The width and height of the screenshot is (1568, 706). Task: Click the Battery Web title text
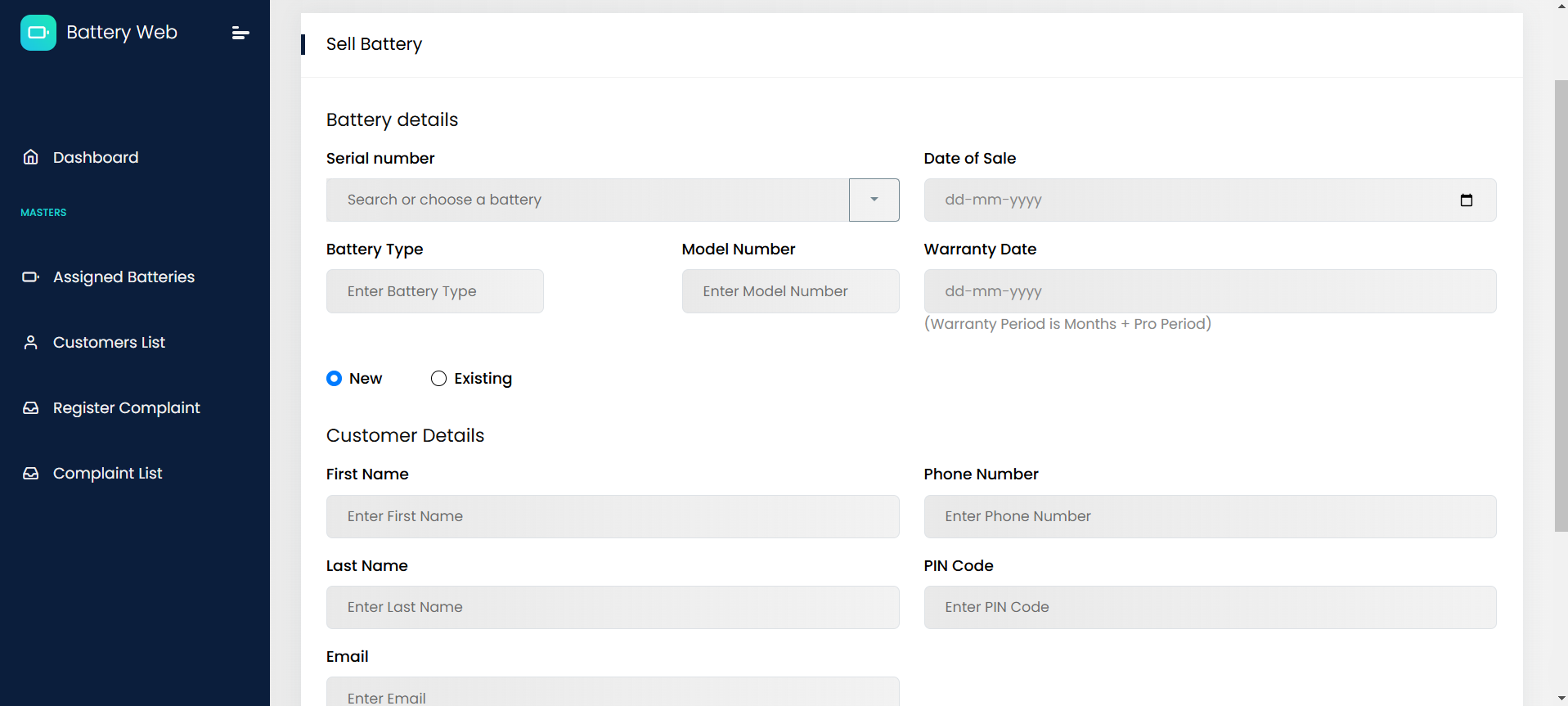pyautogui.click(x=122, y=33)
